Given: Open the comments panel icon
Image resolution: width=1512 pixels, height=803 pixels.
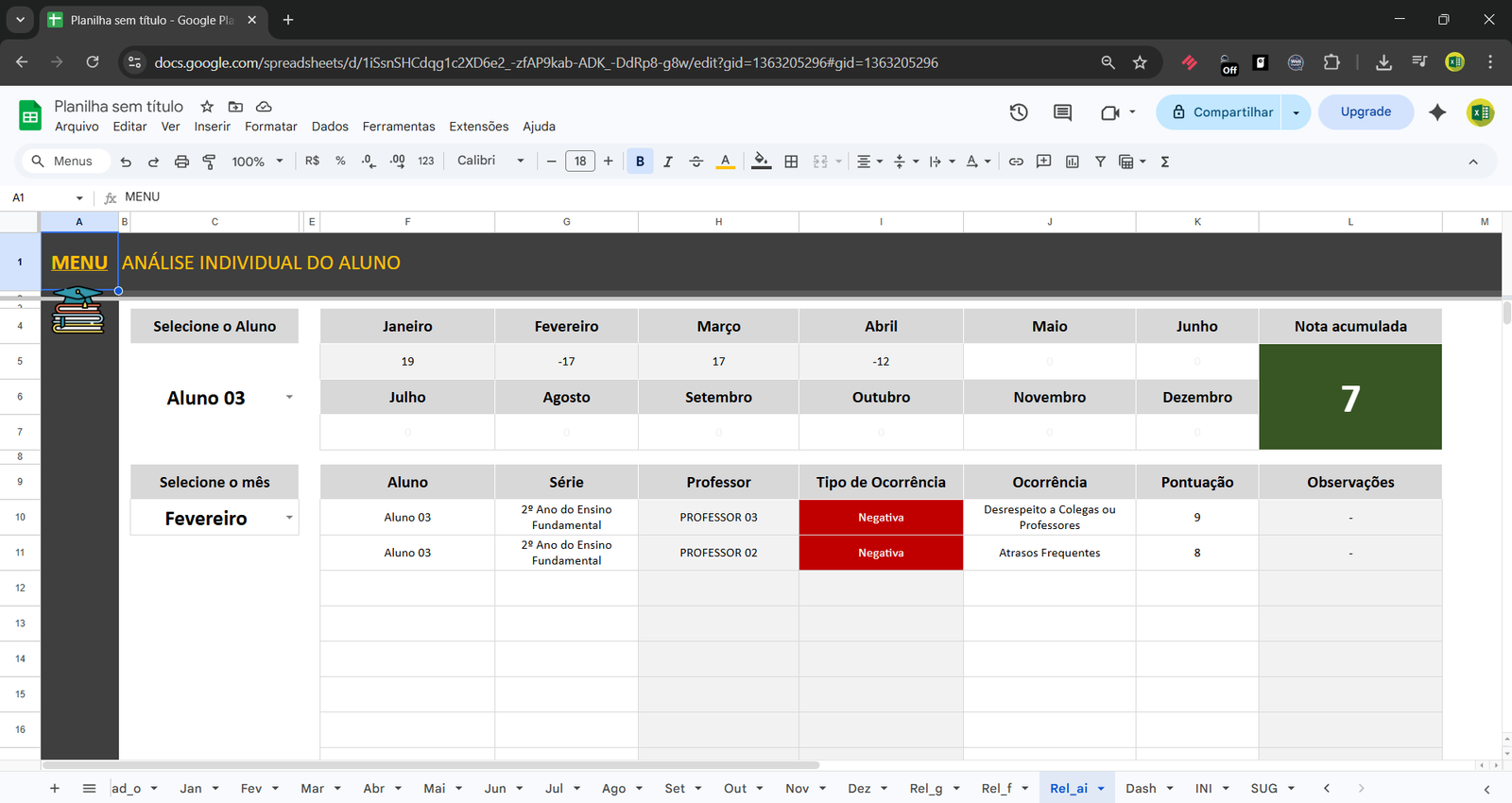Looking at the screenshot, I should tap(1062, 112).
